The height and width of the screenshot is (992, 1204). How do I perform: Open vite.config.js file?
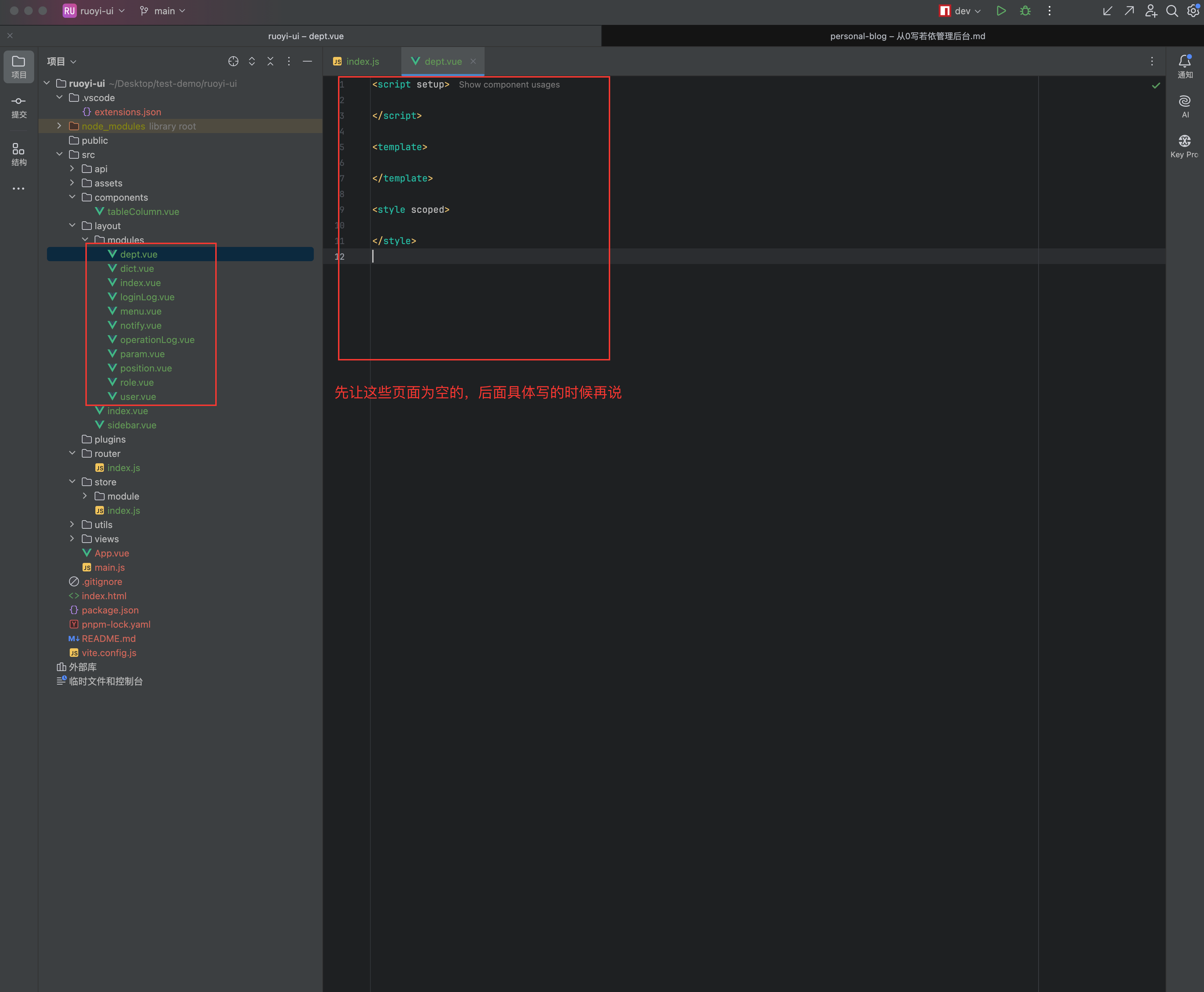click(x=109, y=653)
